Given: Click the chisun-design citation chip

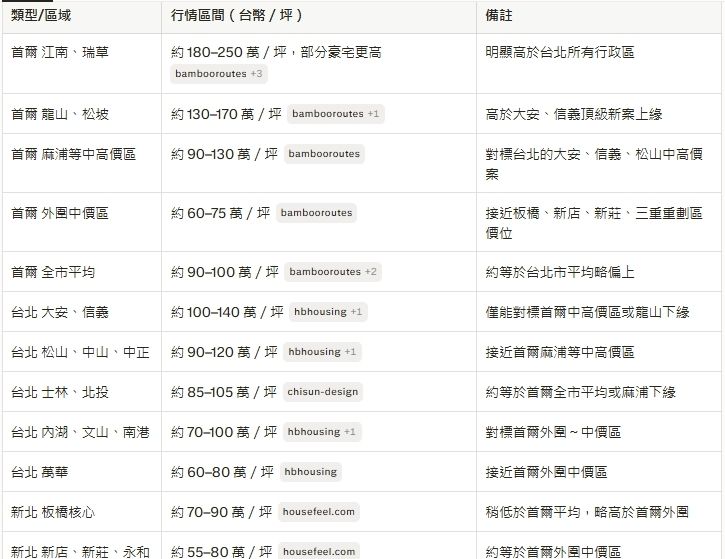Looking at the screenshot, I should pyautogui.click(x=322, y=392).
